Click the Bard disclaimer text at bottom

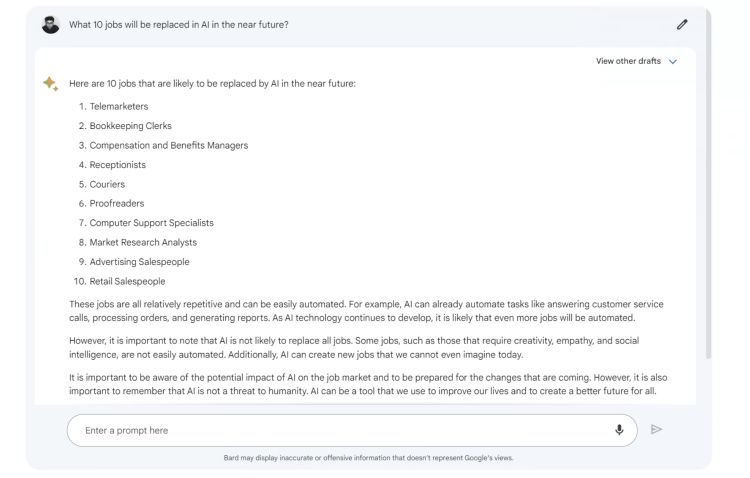(368, 458)
